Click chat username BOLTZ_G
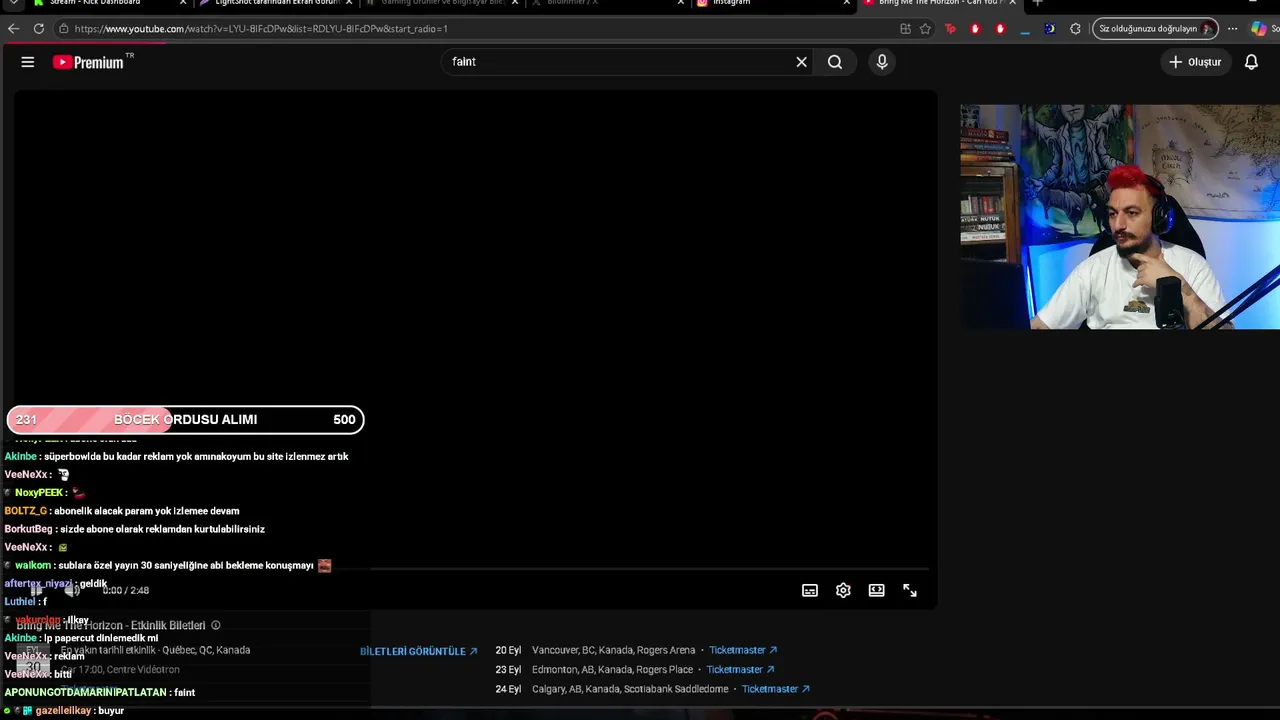 (26, 511)
